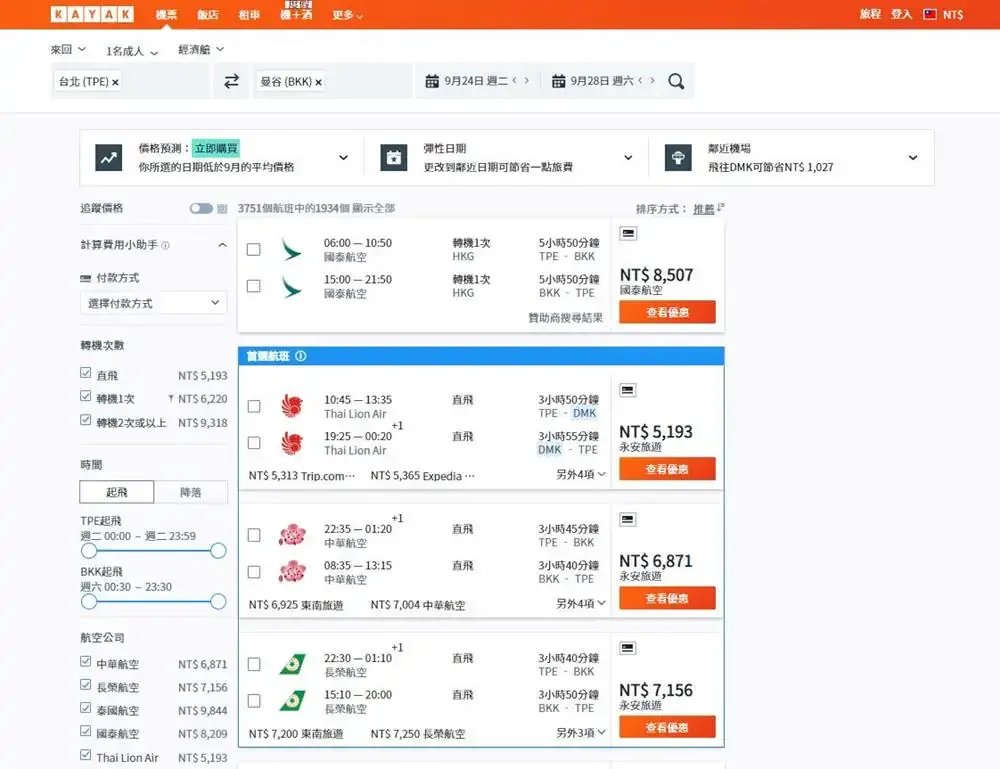This screenshot has height=769, width=1000.
Task: Click the nearby airports icon
Action: tap(678, 157)
